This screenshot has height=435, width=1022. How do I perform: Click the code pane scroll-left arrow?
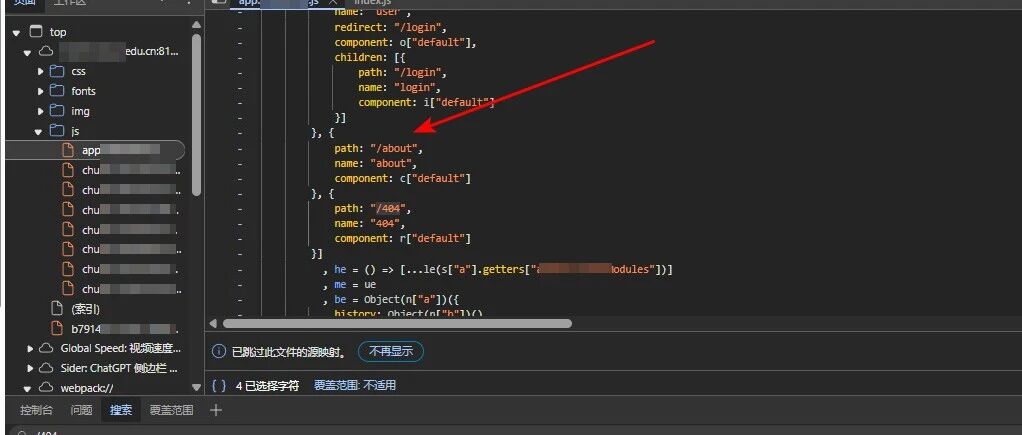click(212, 323)
